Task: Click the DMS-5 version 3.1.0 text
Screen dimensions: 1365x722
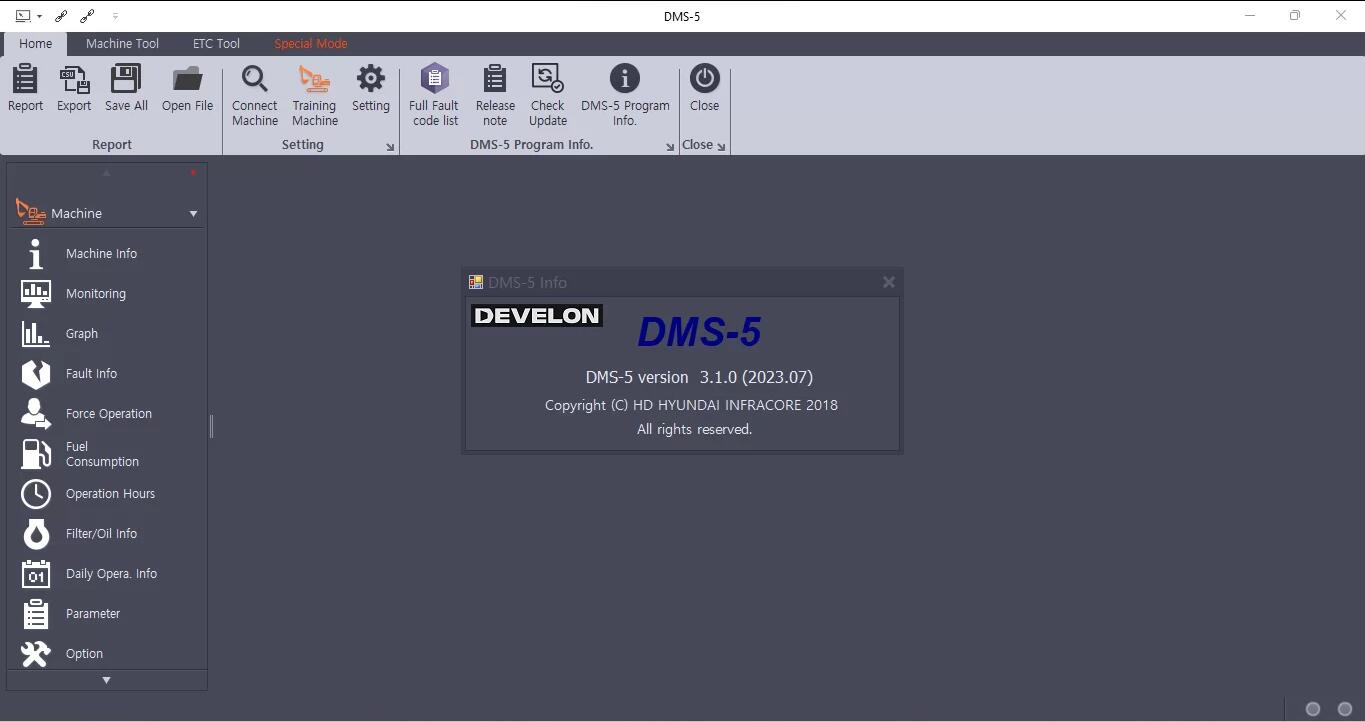Action: [x=699, y=377]
